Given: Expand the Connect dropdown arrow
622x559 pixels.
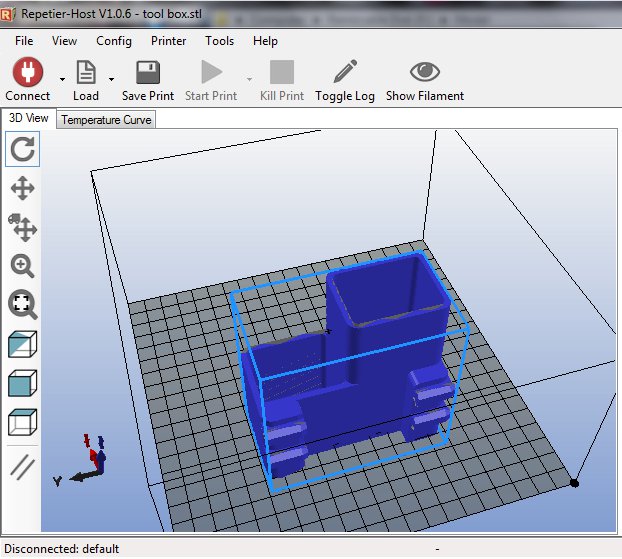Looking at the screenshot, I should tap(62, 78).
